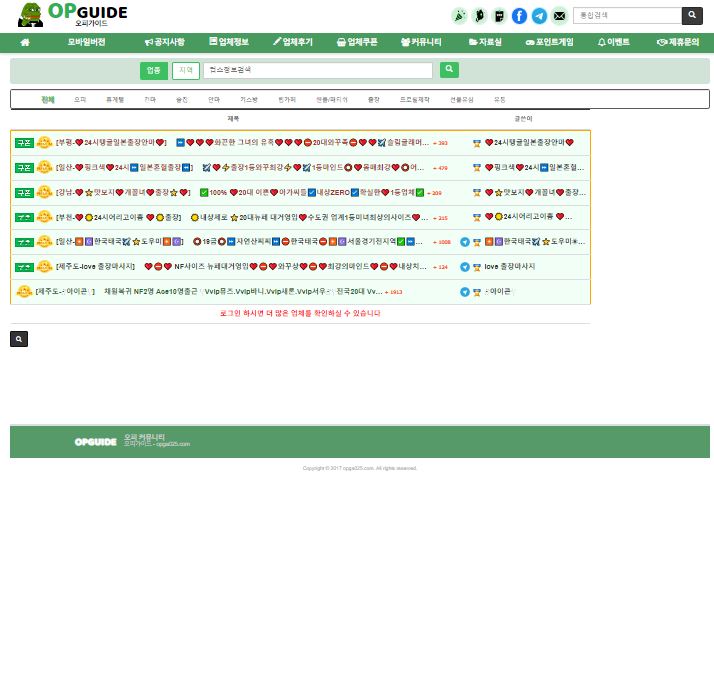
Task: Click author name love 출장마사지
Action: point(510,266)
